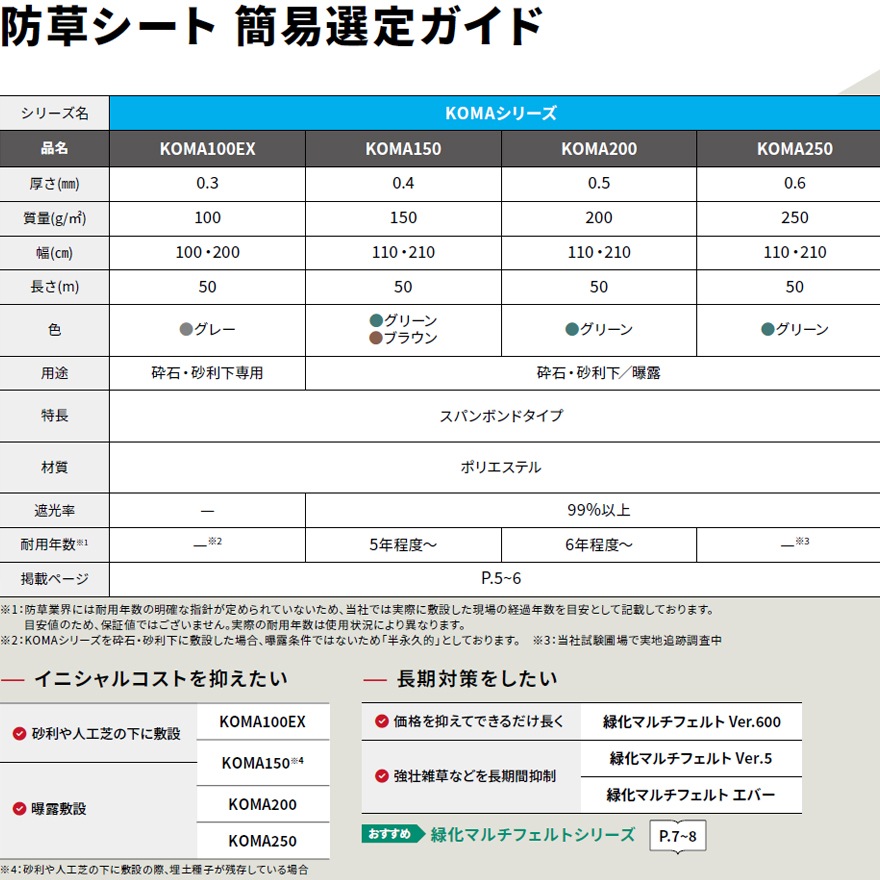Click the red check icon beside 曝露敷設
The image size is (880, 880).
point(19,808)
